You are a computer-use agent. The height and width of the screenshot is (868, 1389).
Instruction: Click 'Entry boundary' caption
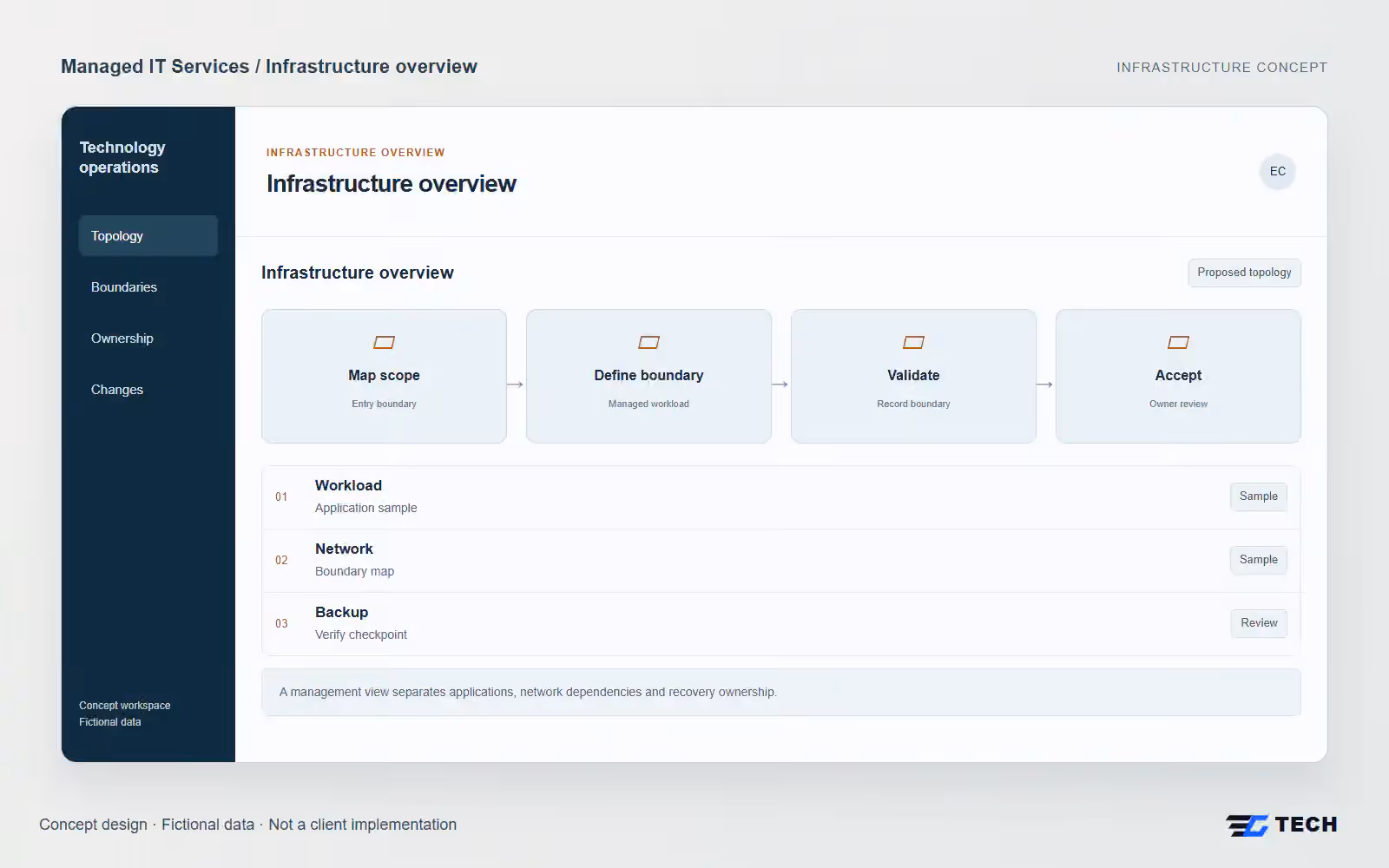pyautogui.click(x=384, y=404)
